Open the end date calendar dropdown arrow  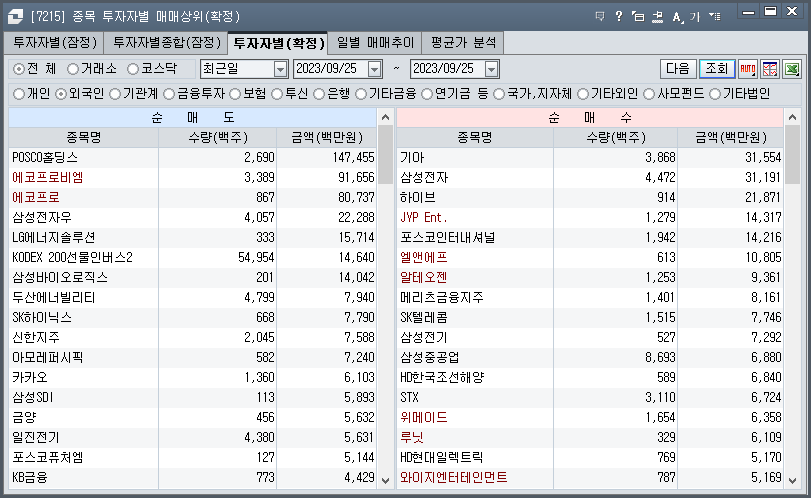tap(491, 69)
